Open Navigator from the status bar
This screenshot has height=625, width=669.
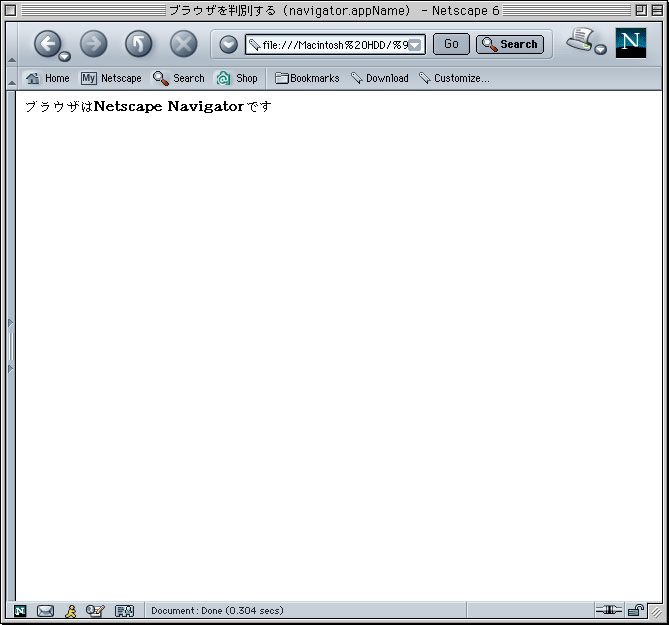20,611
